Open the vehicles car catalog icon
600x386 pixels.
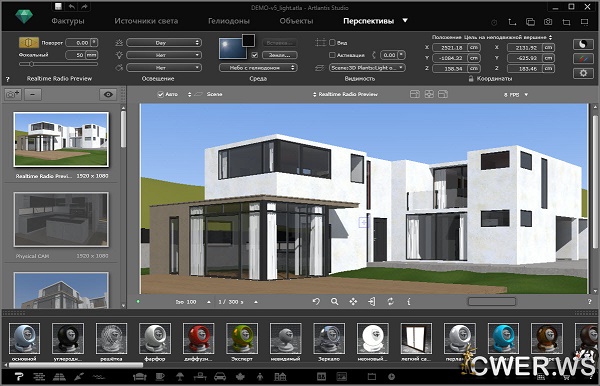tap(220, 377)
